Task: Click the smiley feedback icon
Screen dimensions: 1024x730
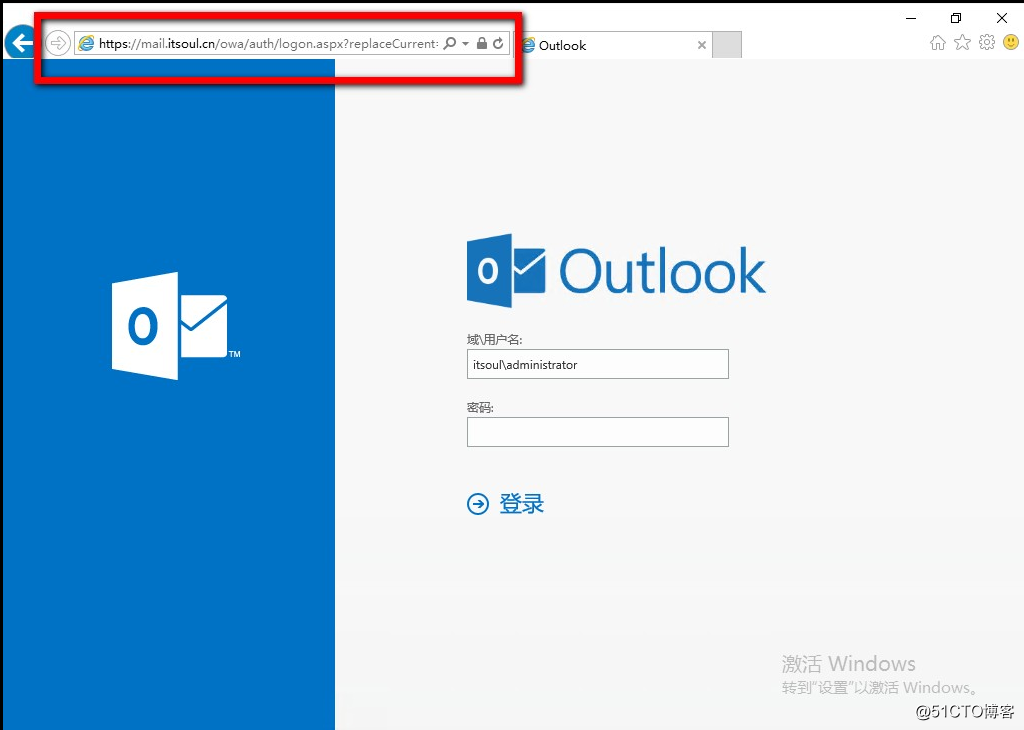Action: coord(1011,43)
